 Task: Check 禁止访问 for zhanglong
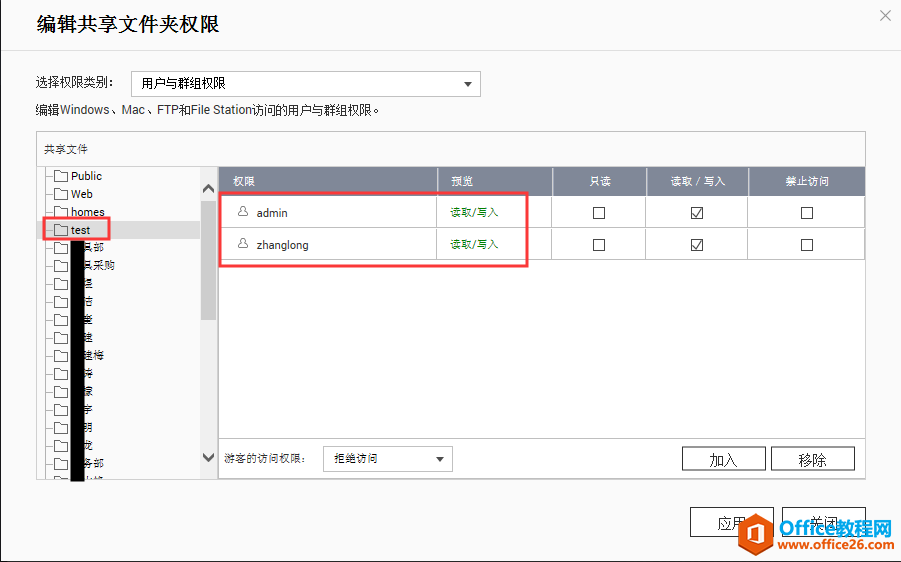coord(807,245)
